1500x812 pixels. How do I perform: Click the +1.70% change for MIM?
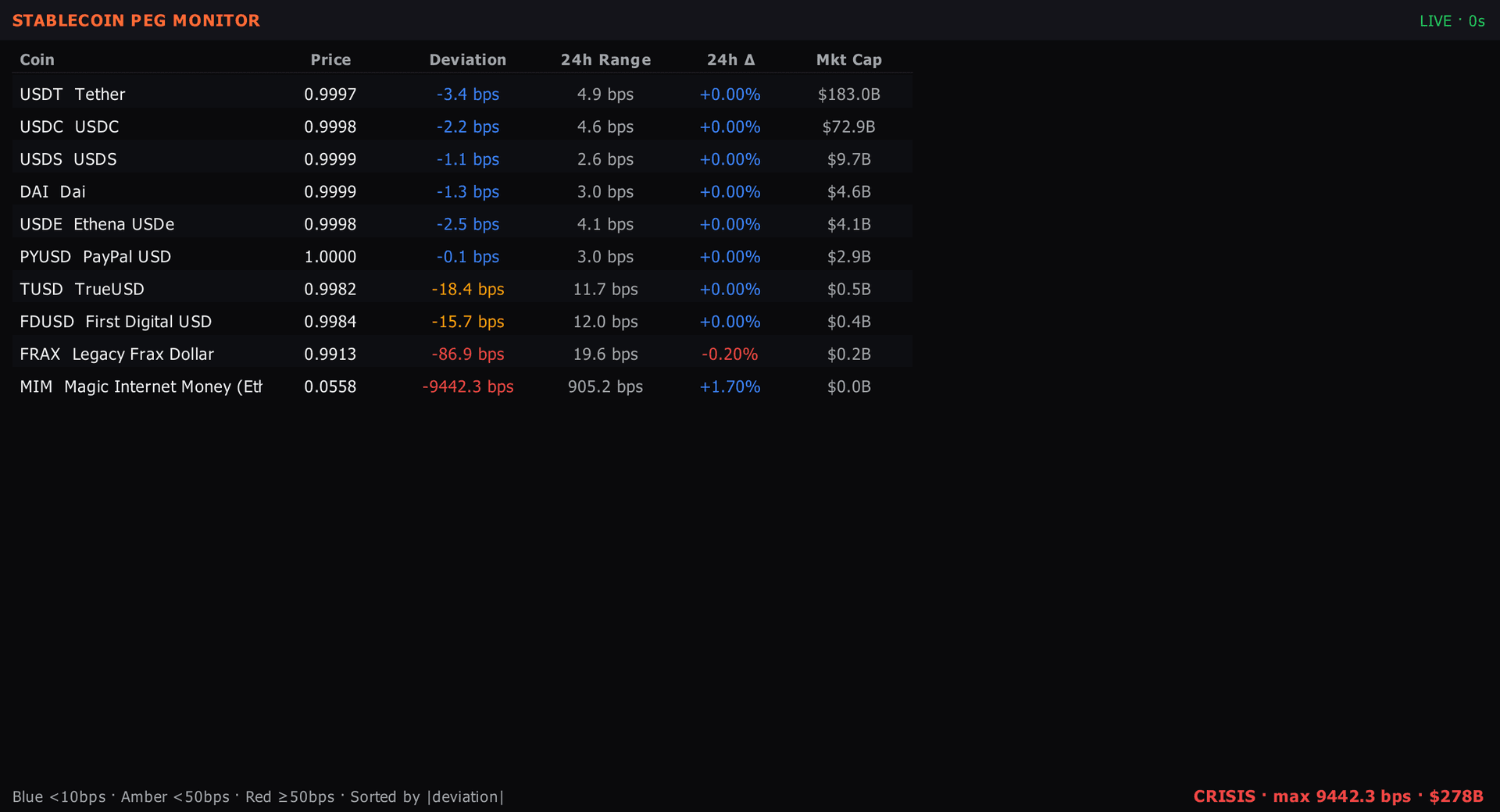click(730, 387)
